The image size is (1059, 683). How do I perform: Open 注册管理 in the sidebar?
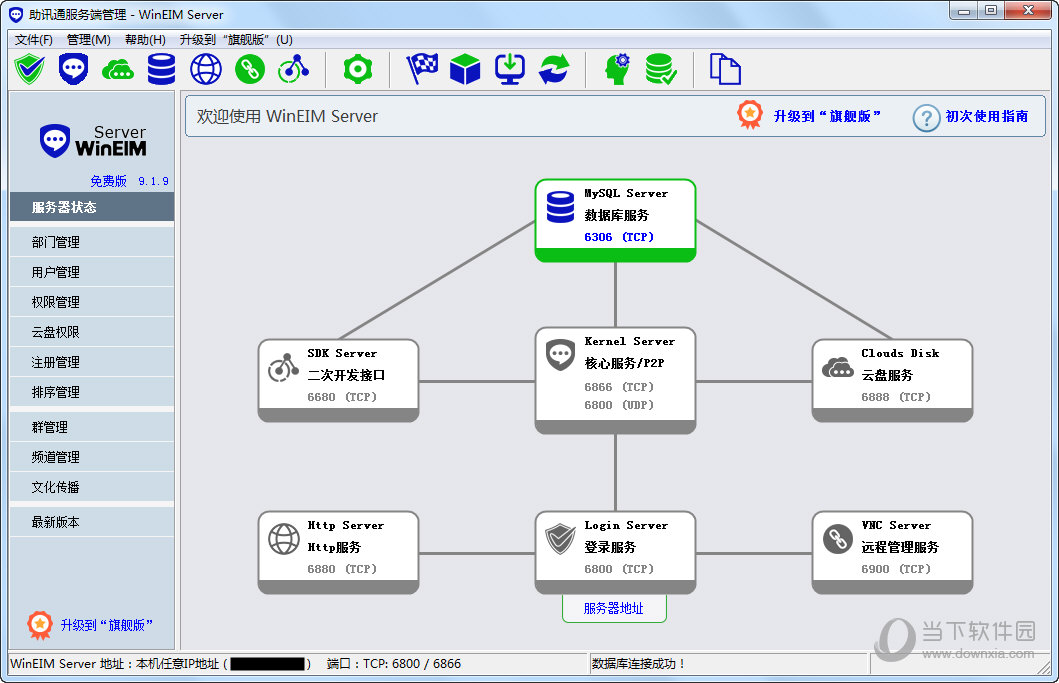92,362
